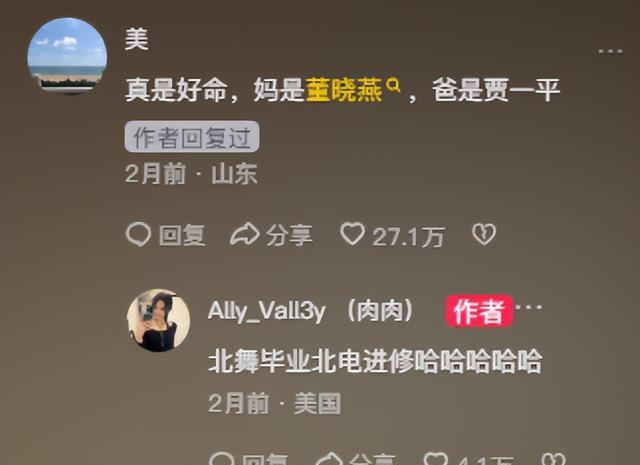
Task: Open three-dot menu beside 作者 badge
Action: point(529,307)
